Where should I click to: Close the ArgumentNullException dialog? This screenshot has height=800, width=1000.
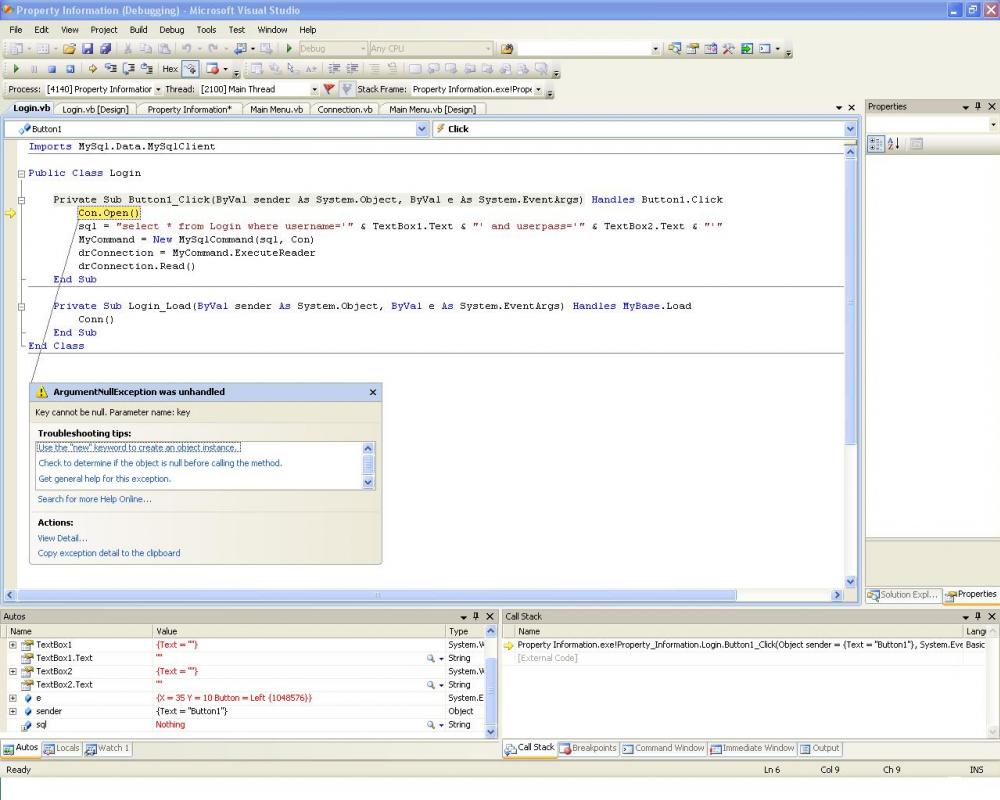[x=373, y=392]
